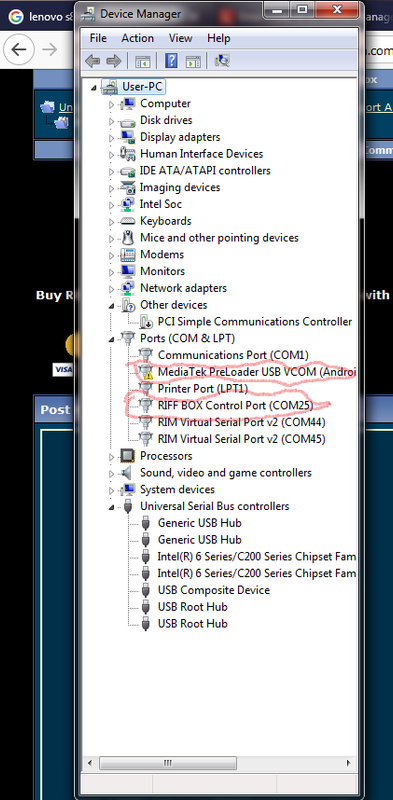Click the Universal Serial Bus controllers icon
The height and width of the screenshot is (800, 393).
(127, 506)
